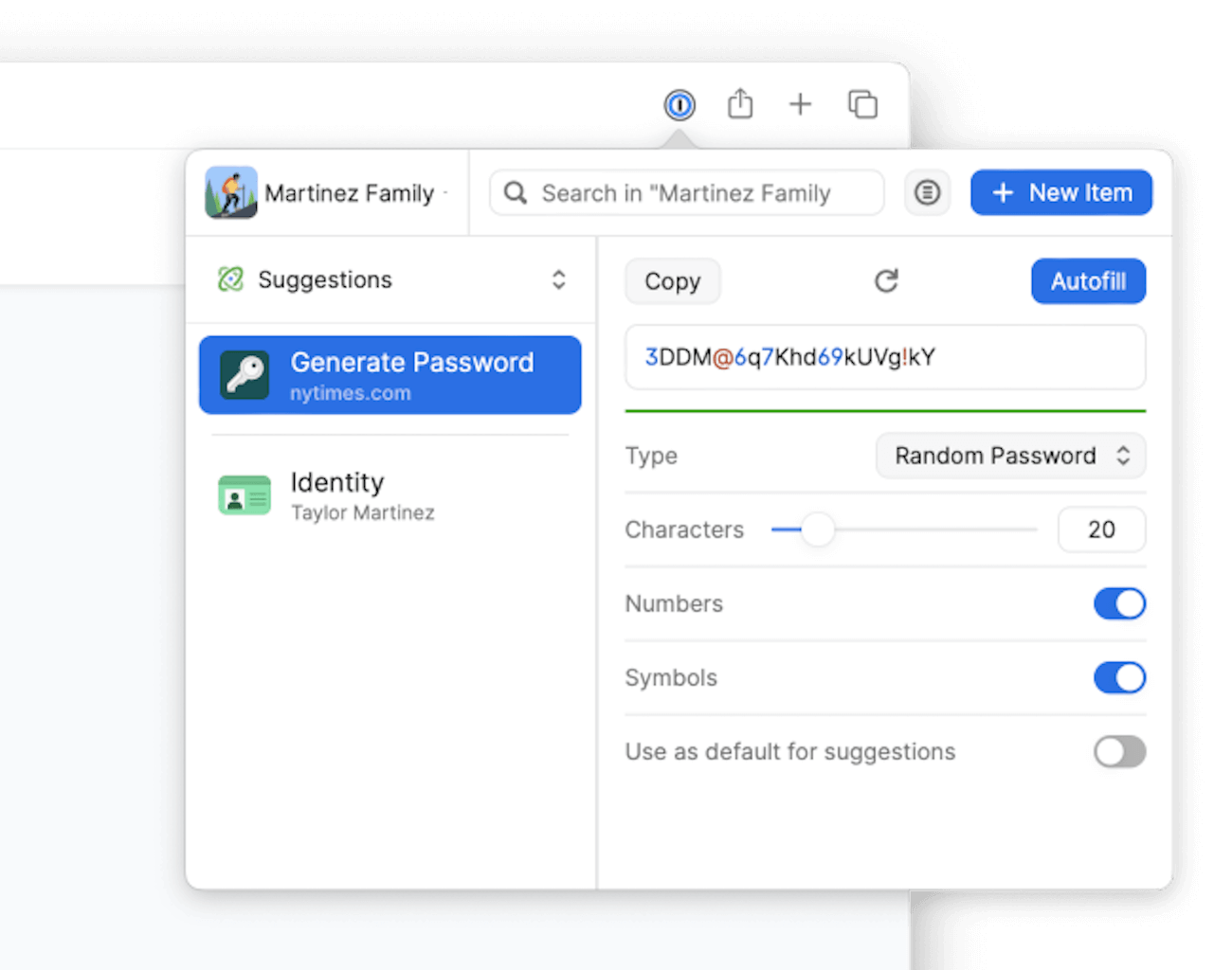Click the magnifying glass search icon

click(515, 192)
